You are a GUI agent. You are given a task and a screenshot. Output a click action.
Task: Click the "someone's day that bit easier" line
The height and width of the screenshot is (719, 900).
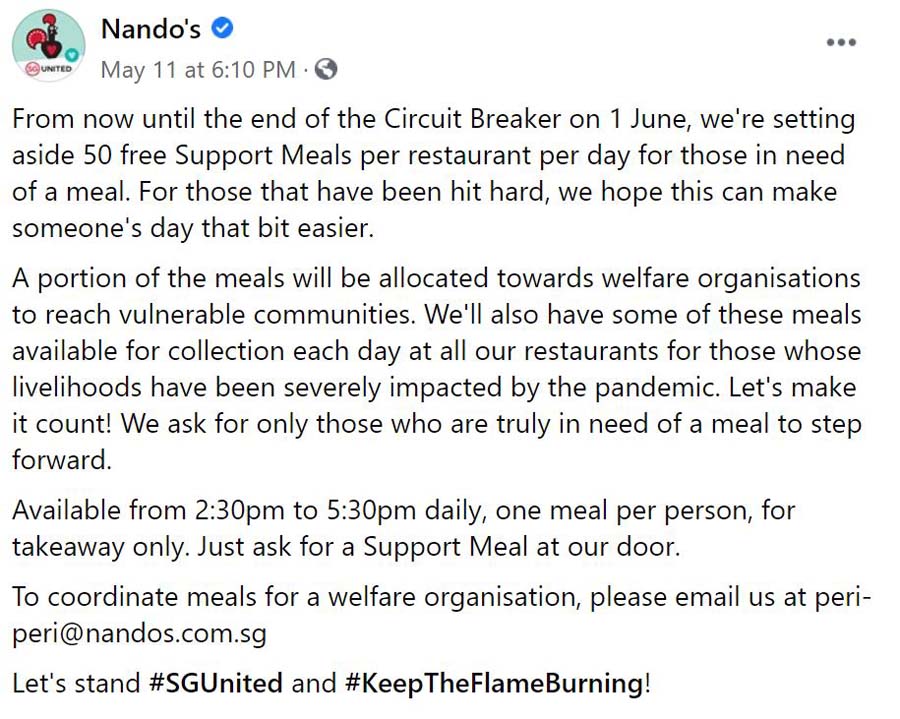192,227
